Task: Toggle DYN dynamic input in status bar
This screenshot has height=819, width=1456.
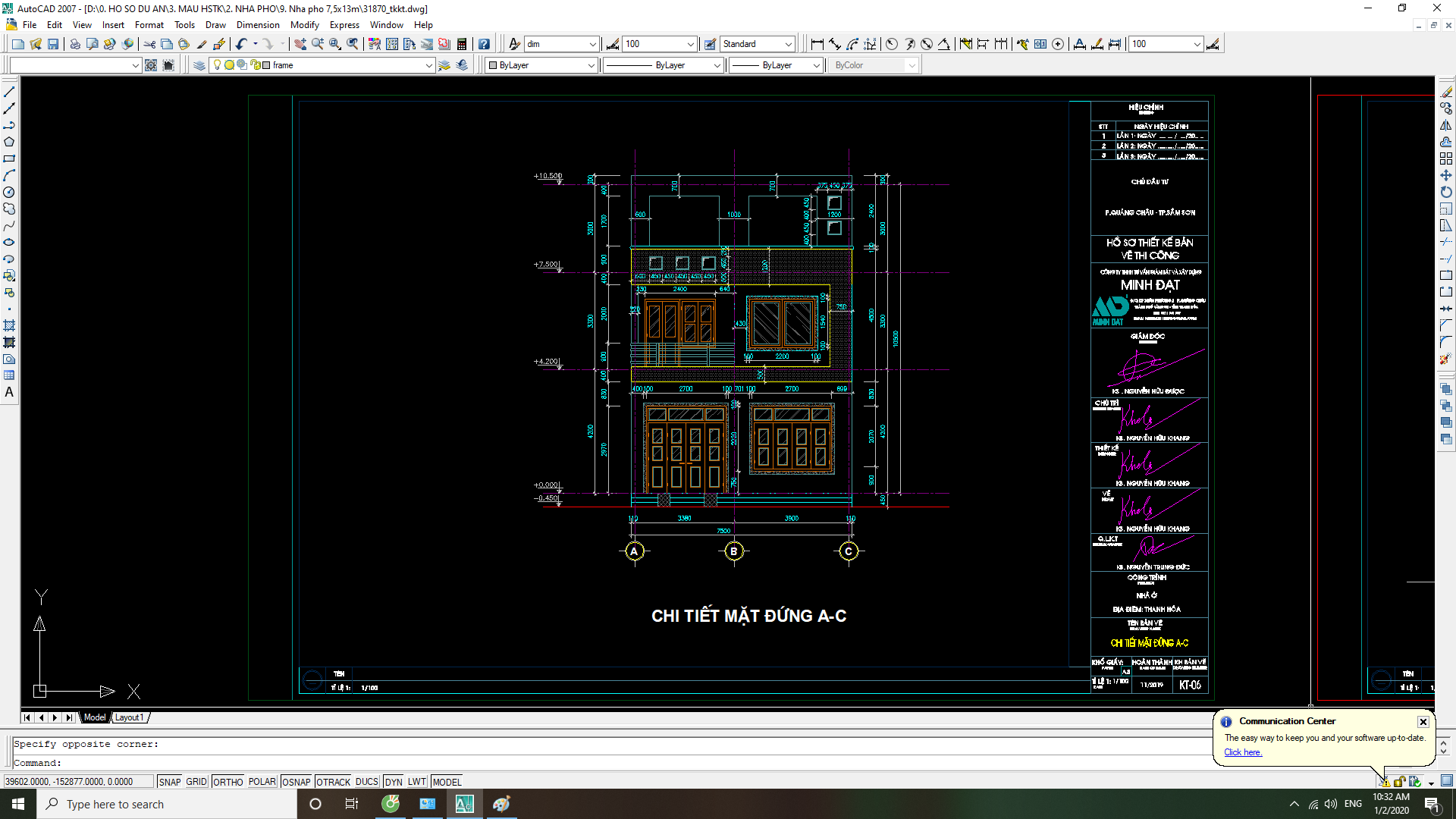Action: [x=394, y=782]
